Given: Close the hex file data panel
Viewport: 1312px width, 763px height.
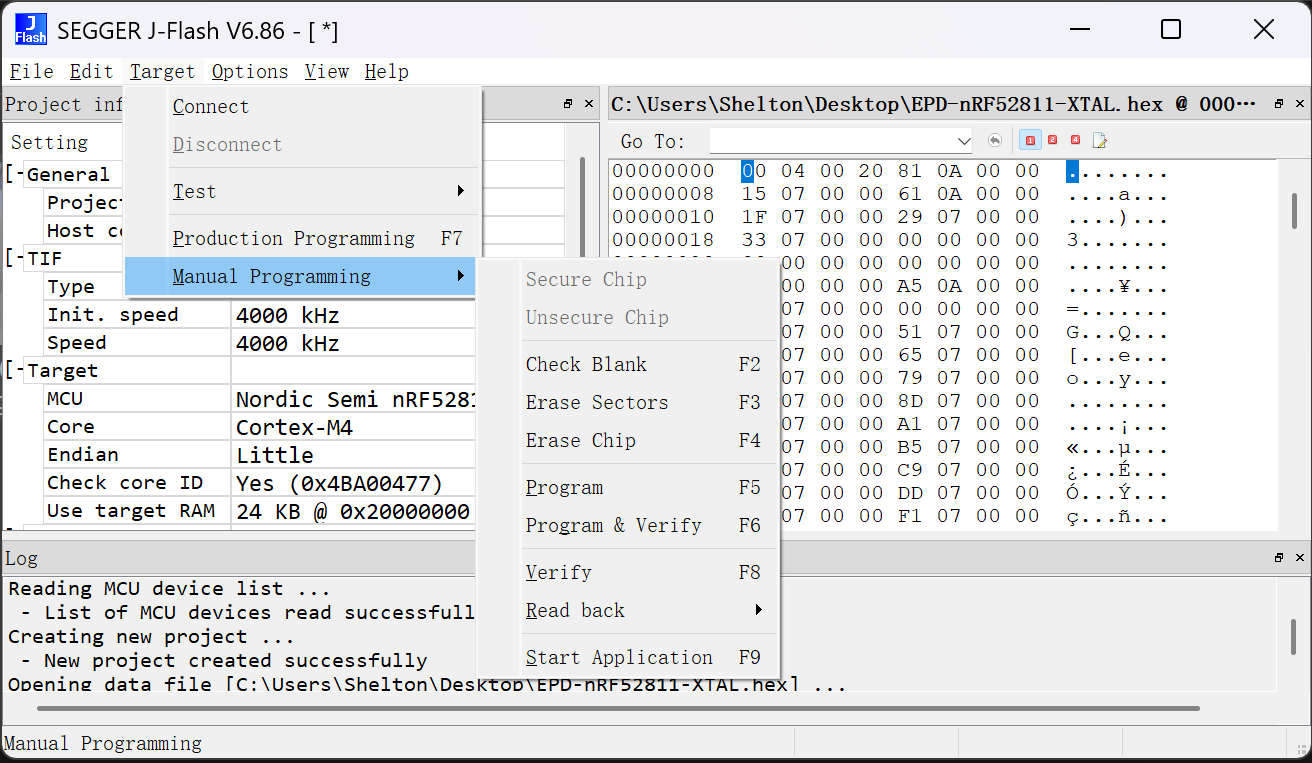Looking at the screenshot, I should [1300, 104].
